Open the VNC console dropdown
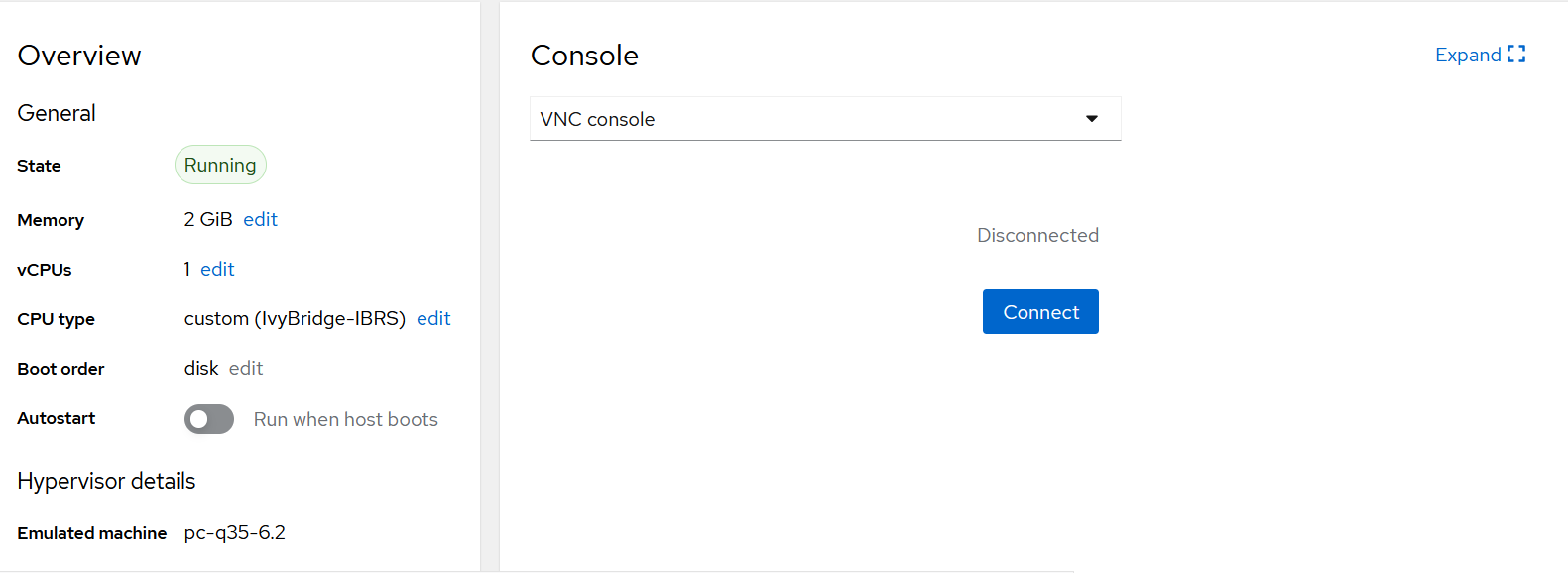The image size is (1568, 573). [825, 119]
